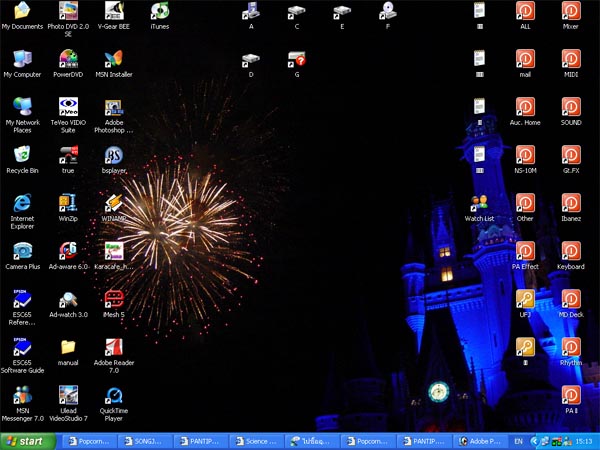
Task: Select the NS-10M shortcut icon
Action: (x=525, y=155)
